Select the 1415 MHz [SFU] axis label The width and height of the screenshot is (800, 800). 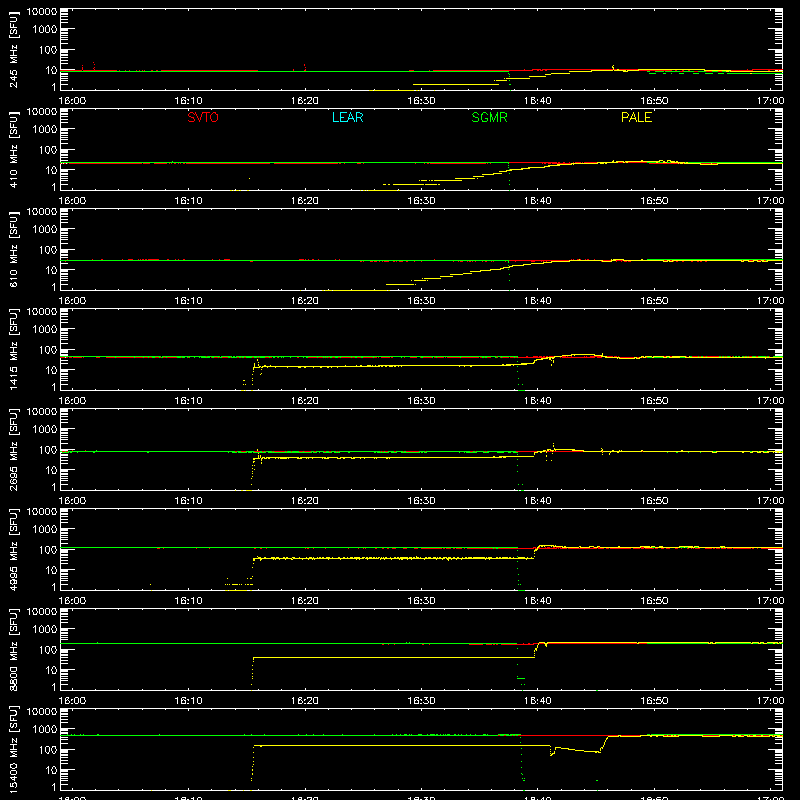(14, 349)
